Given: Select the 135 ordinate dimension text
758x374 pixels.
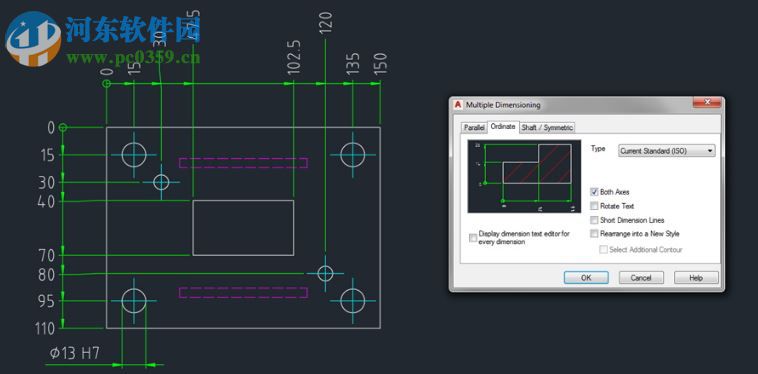Looking at the screenshot, I should [353, 63].
